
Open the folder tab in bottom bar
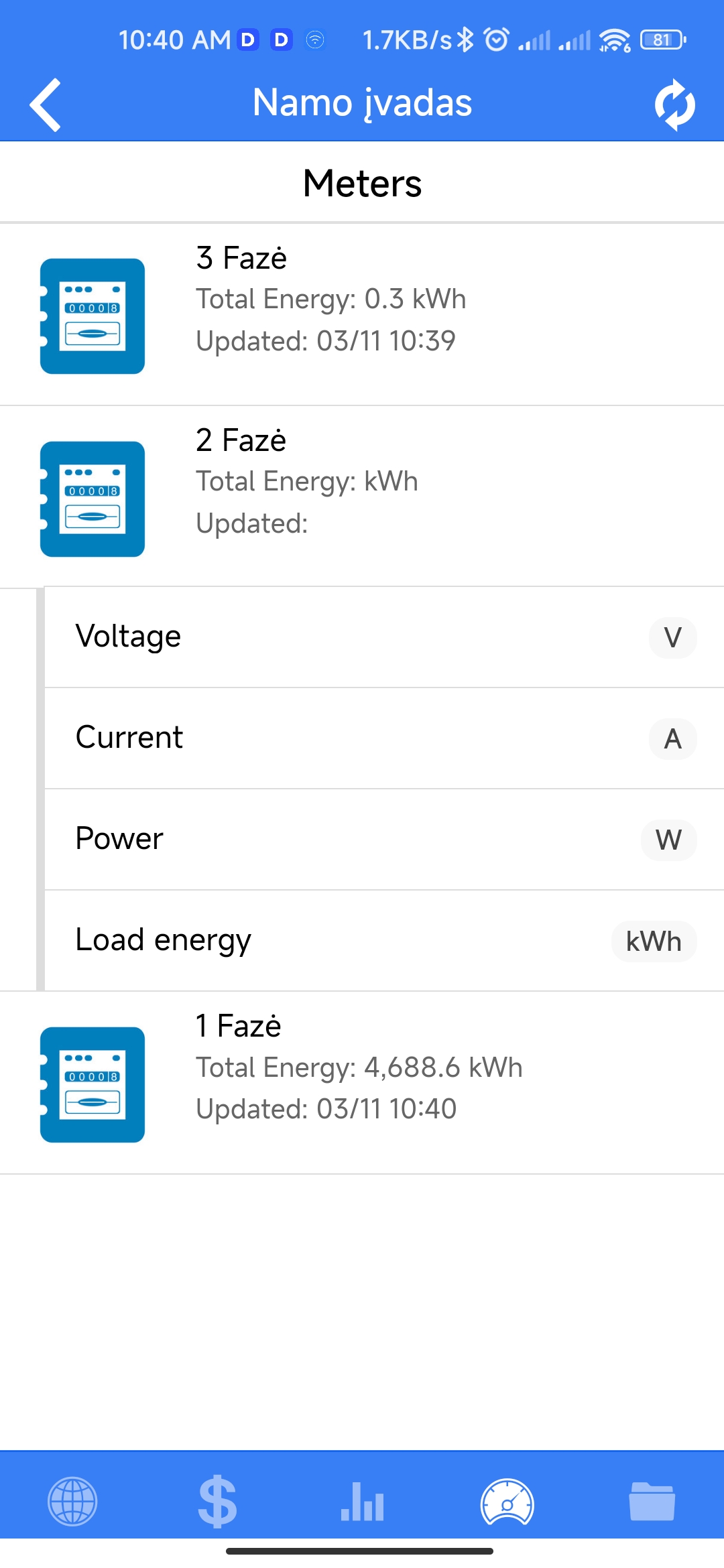coord(652,1501)
